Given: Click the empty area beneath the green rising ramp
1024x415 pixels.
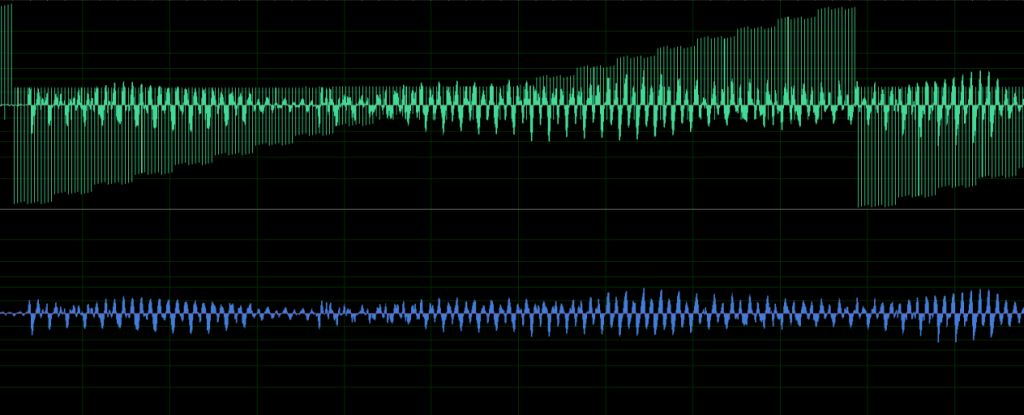Looking at the screenshot, I should (600, 175).
